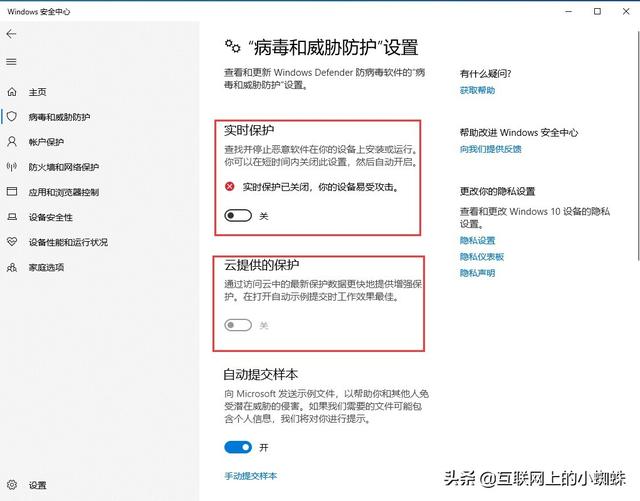Viewport: 640px width, 501px height.
Task: Open 防火墙和网络保护 section
Action: [64, 167]
